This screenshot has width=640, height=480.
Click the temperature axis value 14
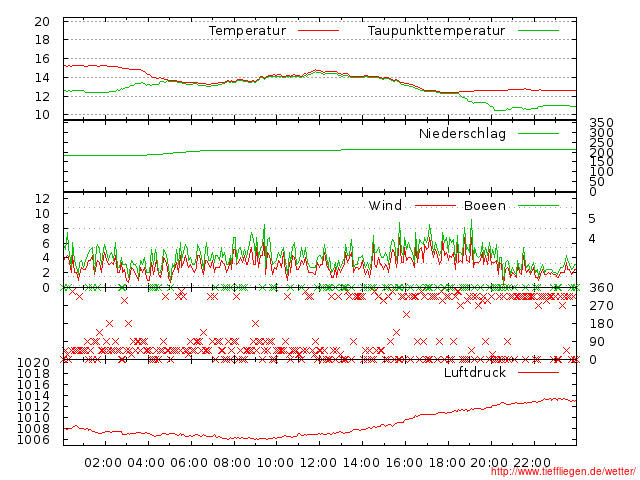click(x=42, y=78)
